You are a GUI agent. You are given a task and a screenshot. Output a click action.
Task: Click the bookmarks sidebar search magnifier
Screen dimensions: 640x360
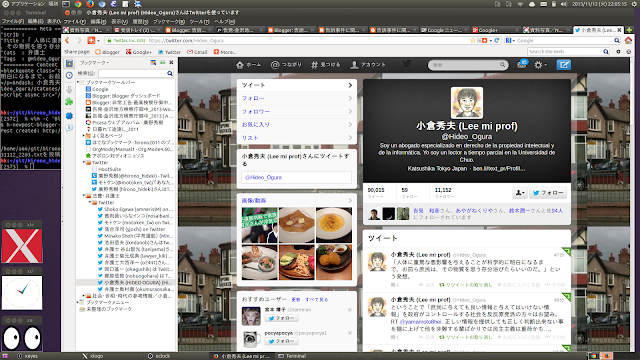(x=170, y=73)
